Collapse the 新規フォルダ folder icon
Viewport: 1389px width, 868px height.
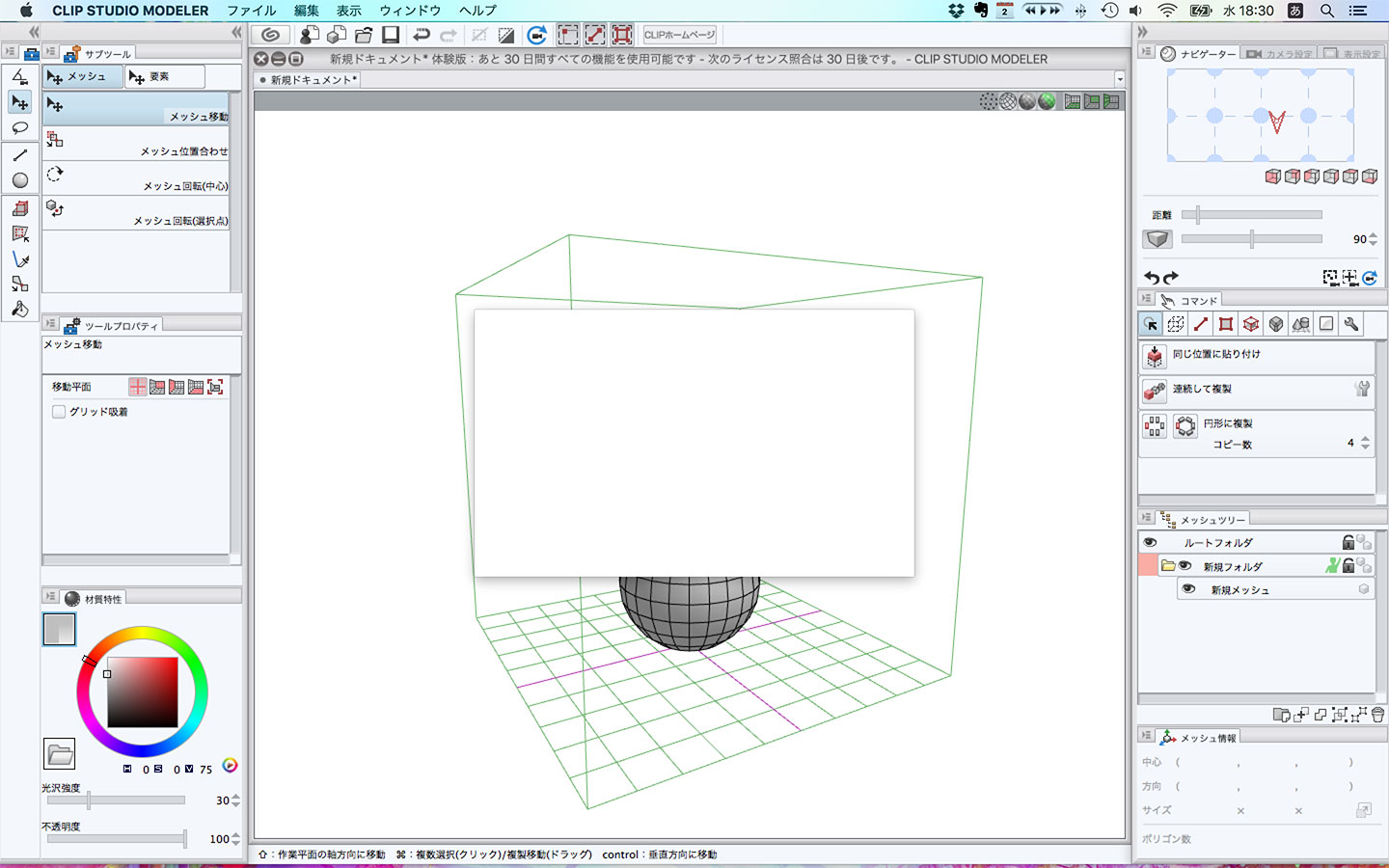point(1167,566)
